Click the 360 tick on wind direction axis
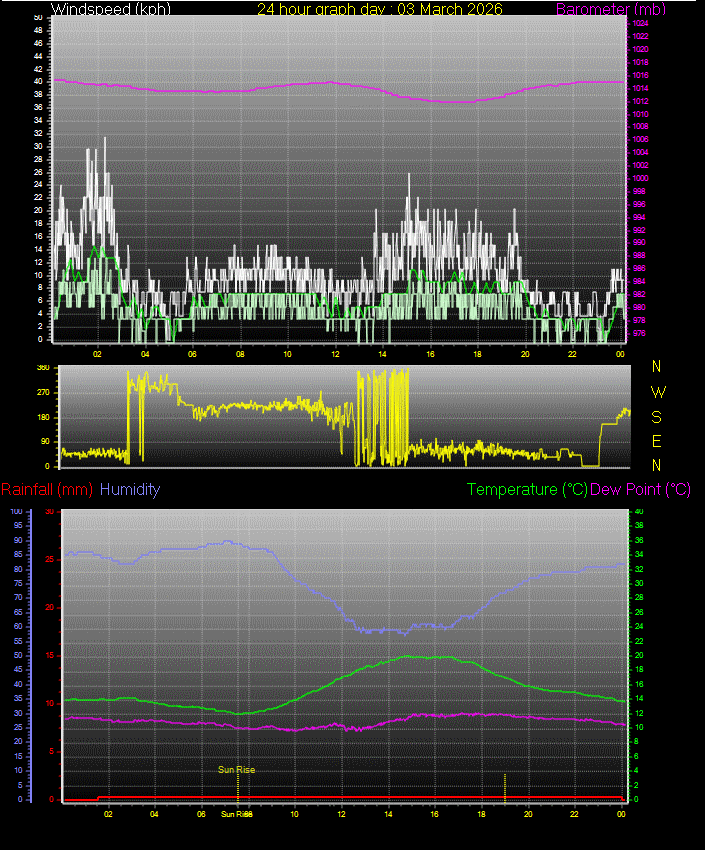Screen dimensions: 705x850 (x=43, y=368)
